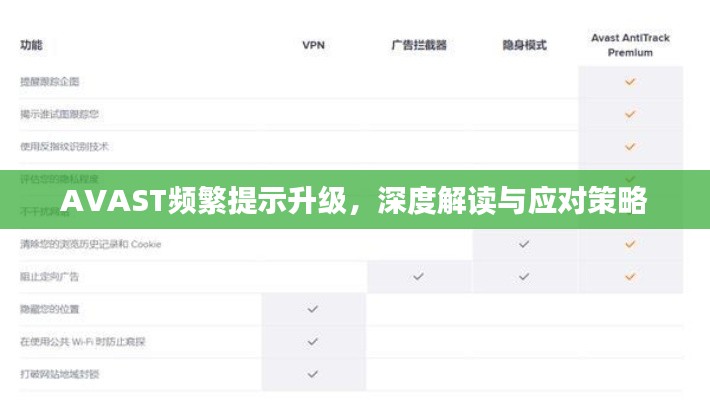The image size is (710, 400).
Task: Click the VPN checkmark for 打破网站地域封锁
Action: coord(312,374)
